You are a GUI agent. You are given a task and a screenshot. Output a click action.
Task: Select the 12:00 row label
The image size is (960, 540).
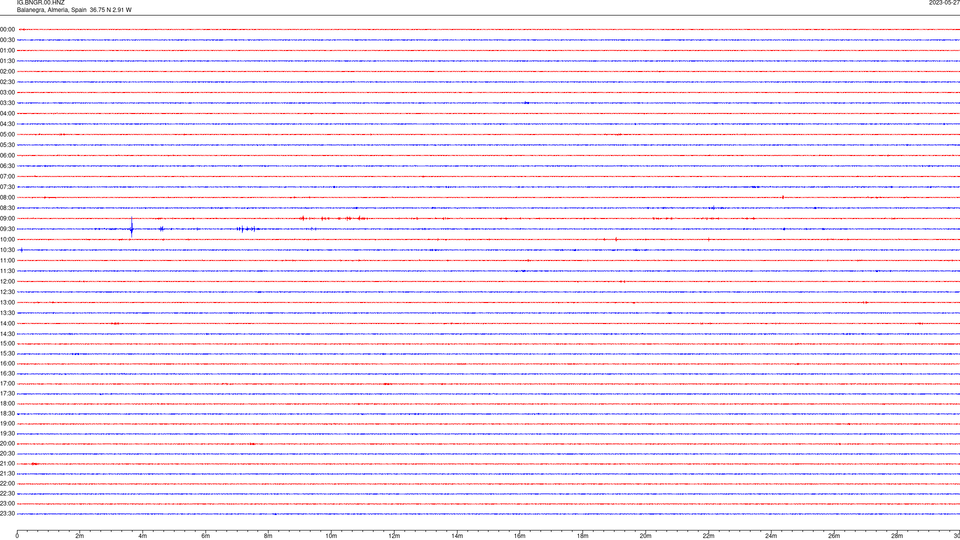click(7, 282)
